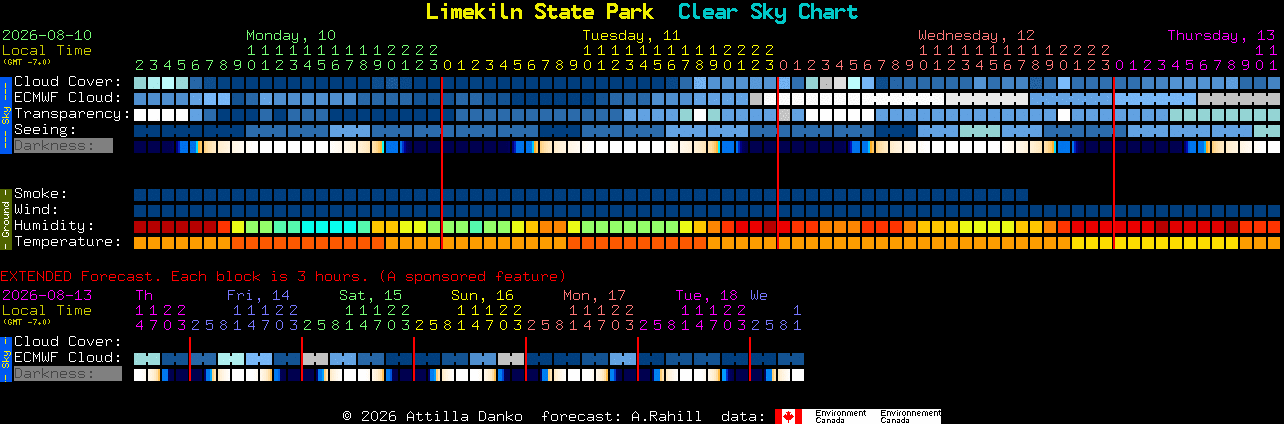This screenshot has height=424, width=1284.
Task: Click the gray Darkness label in the top chart
Action: point(62,146)
